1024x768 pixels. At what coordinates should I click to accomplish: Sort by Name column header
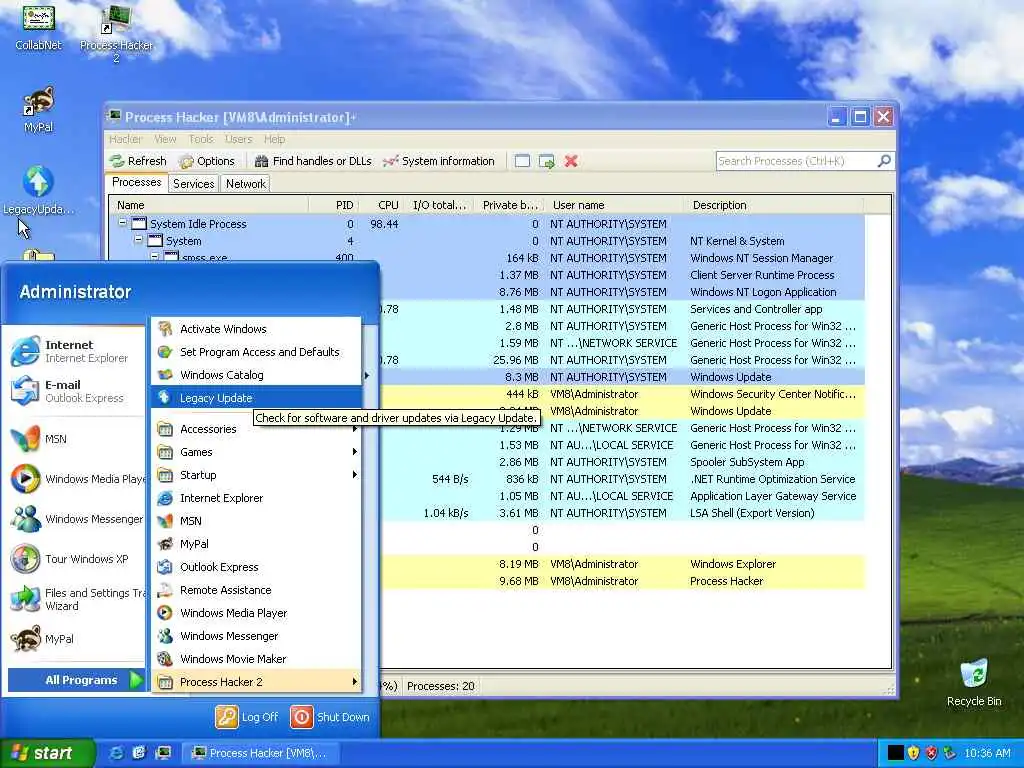tap(209, 205)
